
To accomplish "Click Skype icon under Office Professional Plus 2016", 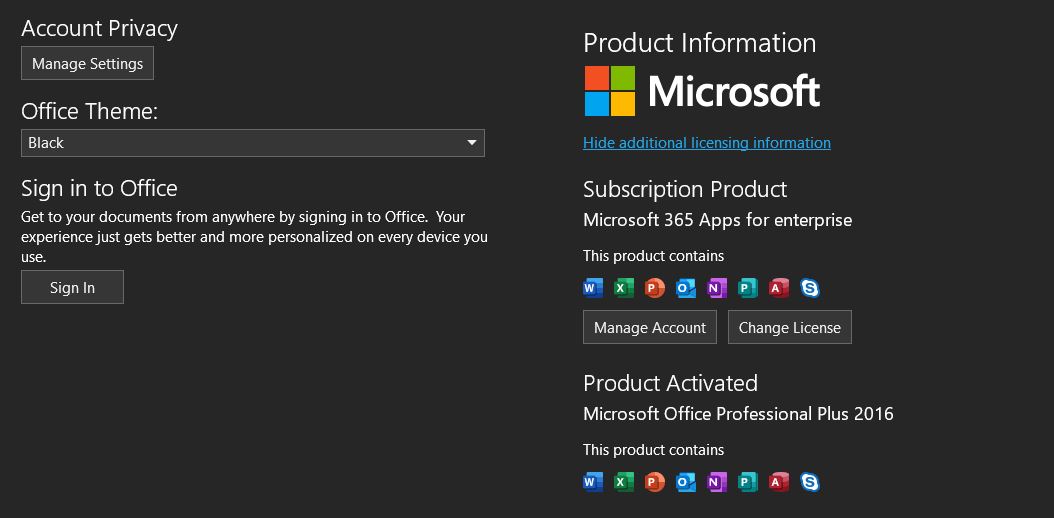I will click(x=810, y=482).
